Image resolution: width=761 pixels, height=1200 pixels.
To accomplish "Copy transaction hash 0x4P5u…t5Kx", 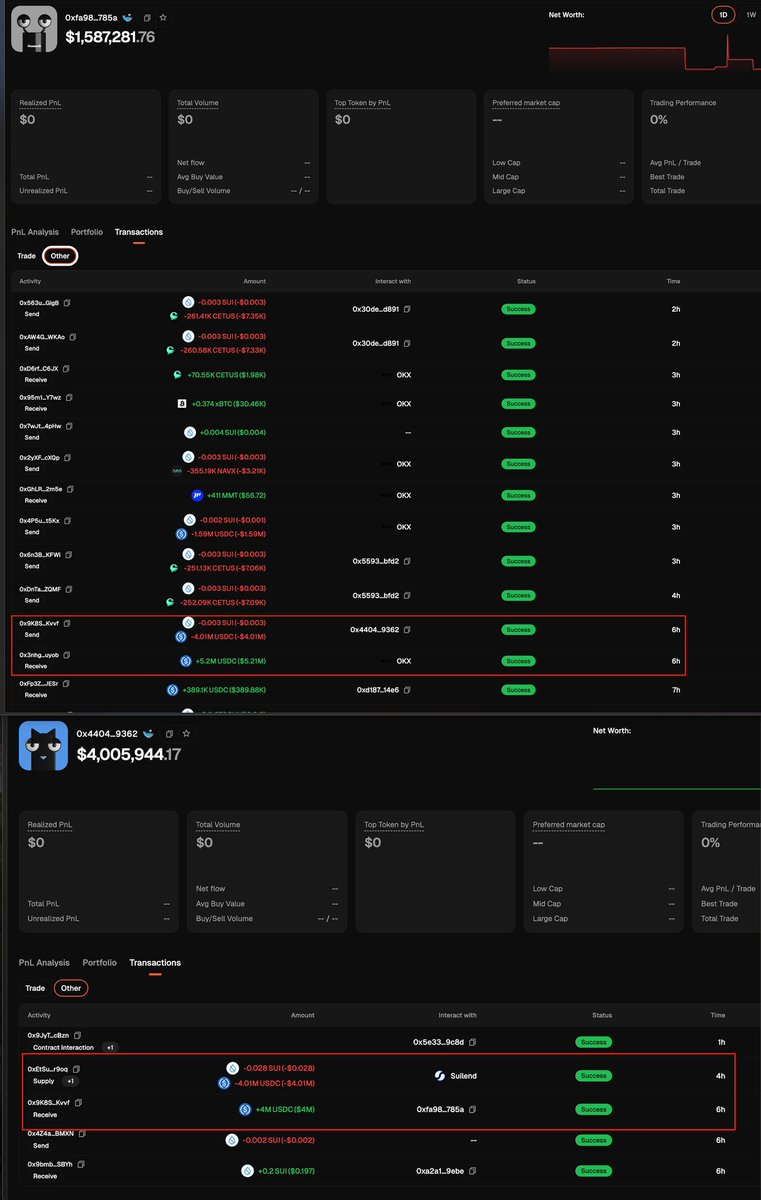I will [68, 520].
